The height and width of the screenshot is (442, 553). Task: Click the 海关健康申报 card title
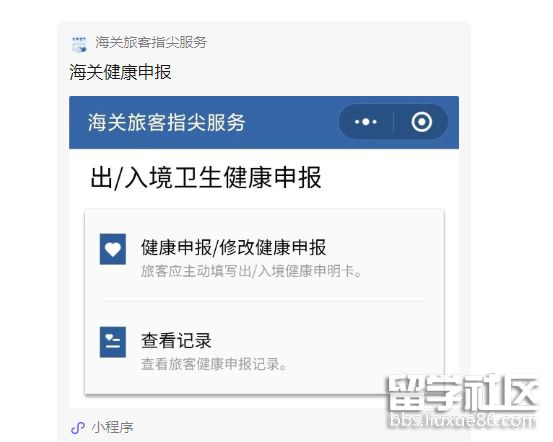pos(120,72)
